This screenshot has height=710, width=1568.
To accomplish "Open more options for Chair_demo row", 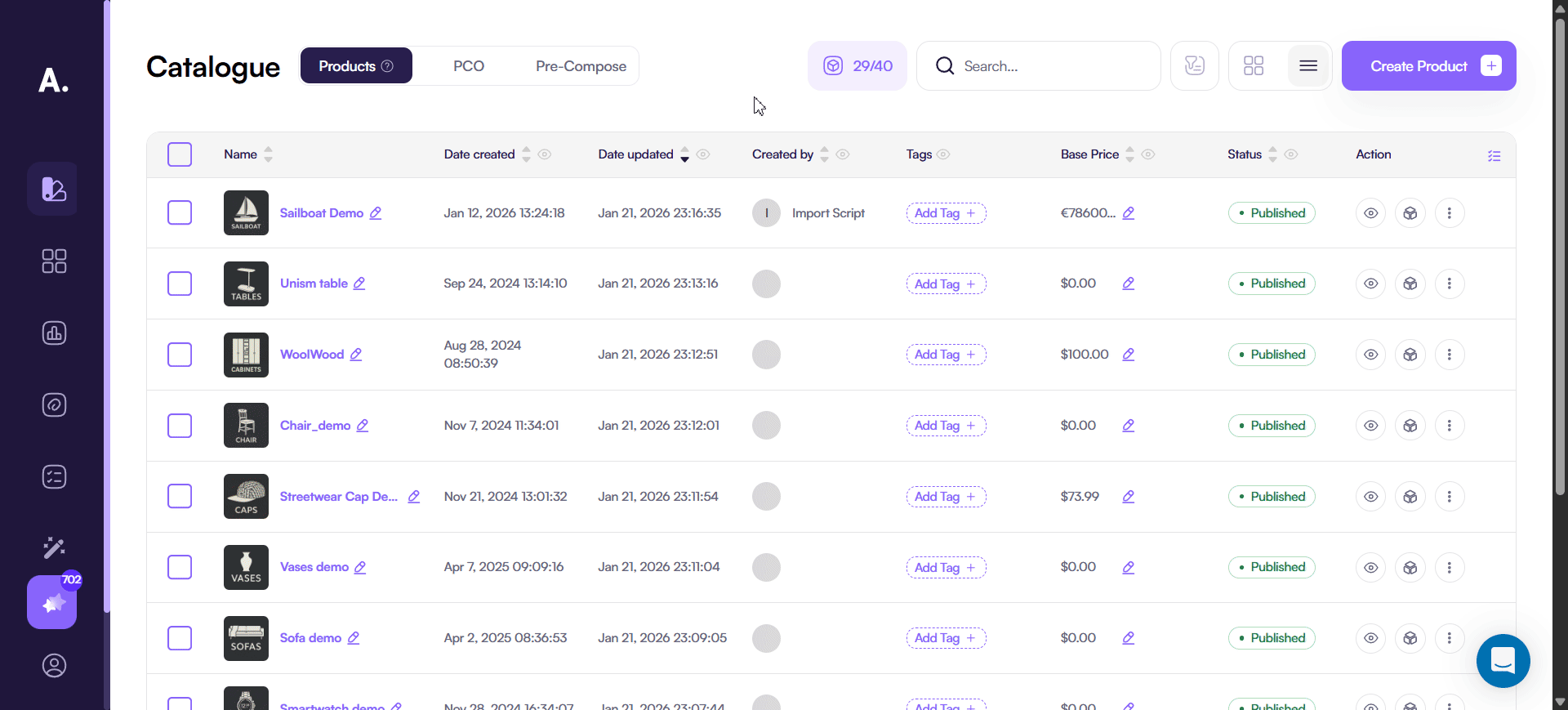I will point(1449,426).
